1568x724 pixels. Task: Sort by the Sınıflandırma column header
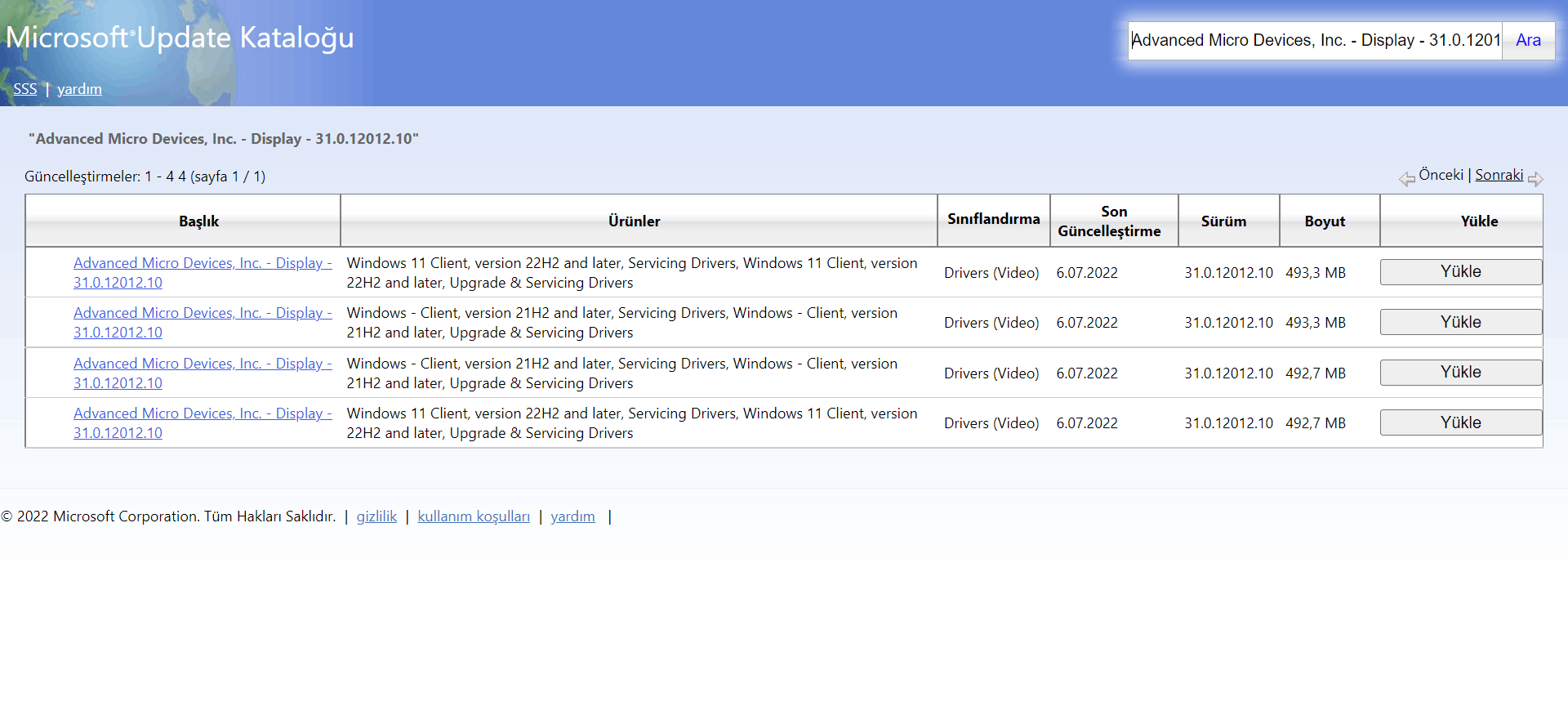[993, 219]
